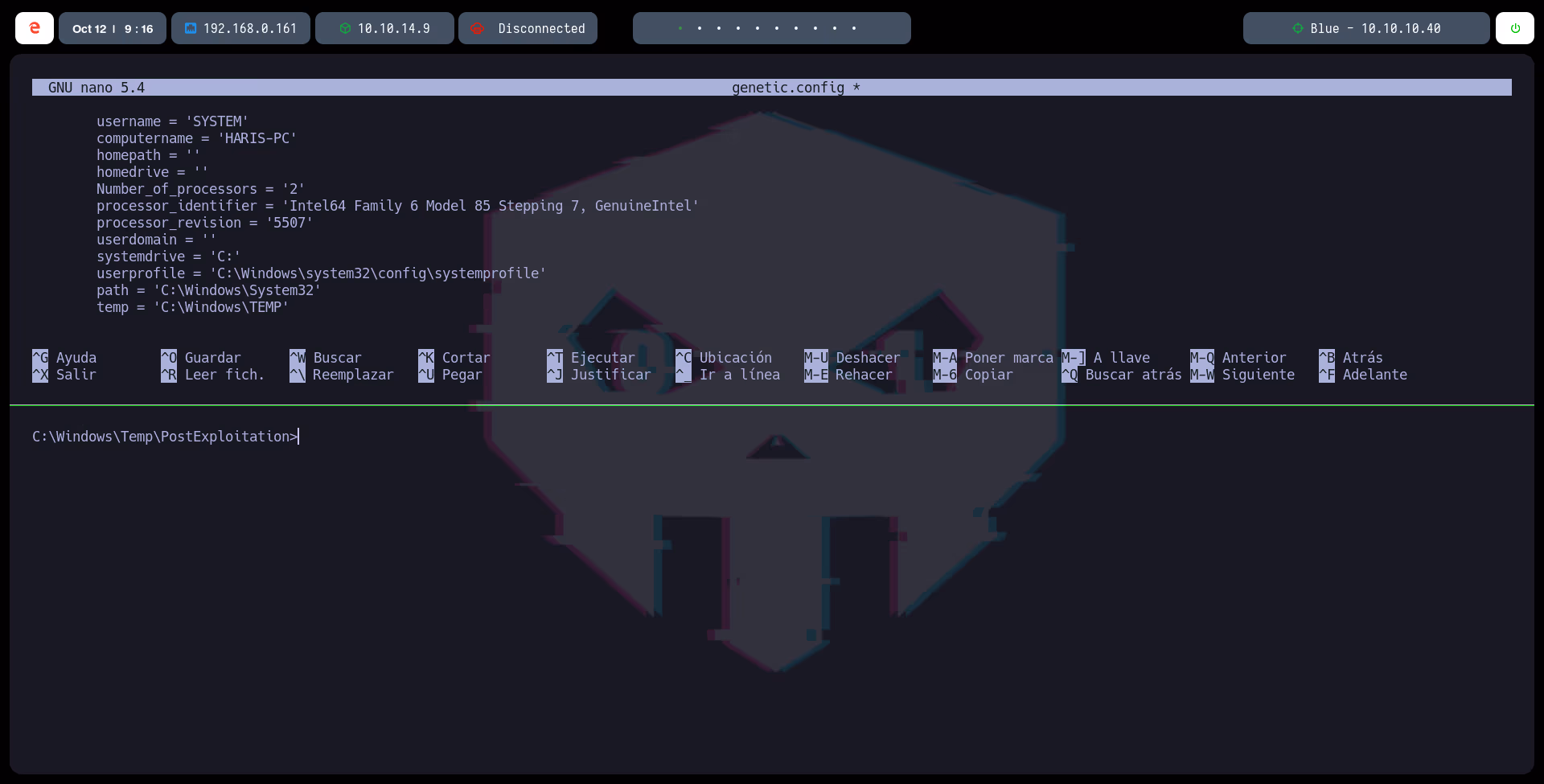Place cursor on the computername 'HARIS-PC' line
1544x784 pixels.
pyautogui.click(x=197, y=138)
